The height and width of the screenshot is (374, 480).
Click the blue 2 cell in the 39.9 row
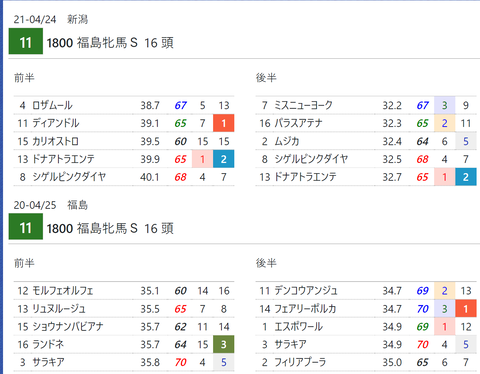click(x=224, y=159)
